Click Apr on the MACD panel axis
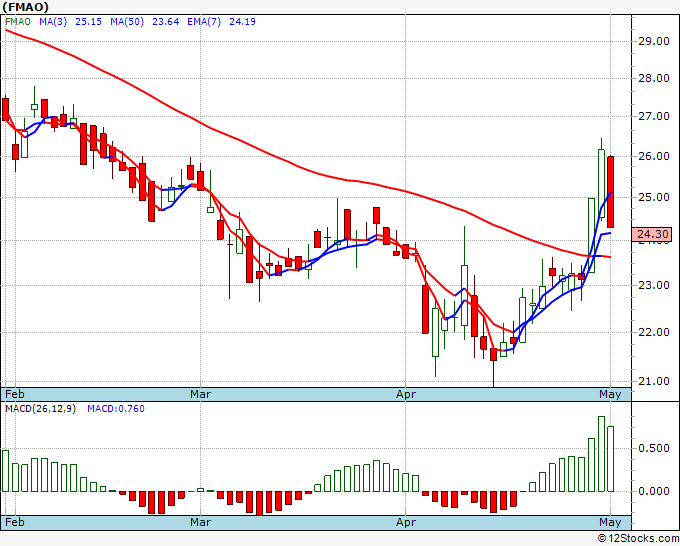Screen dimensions: 680x546 point(406,522)
